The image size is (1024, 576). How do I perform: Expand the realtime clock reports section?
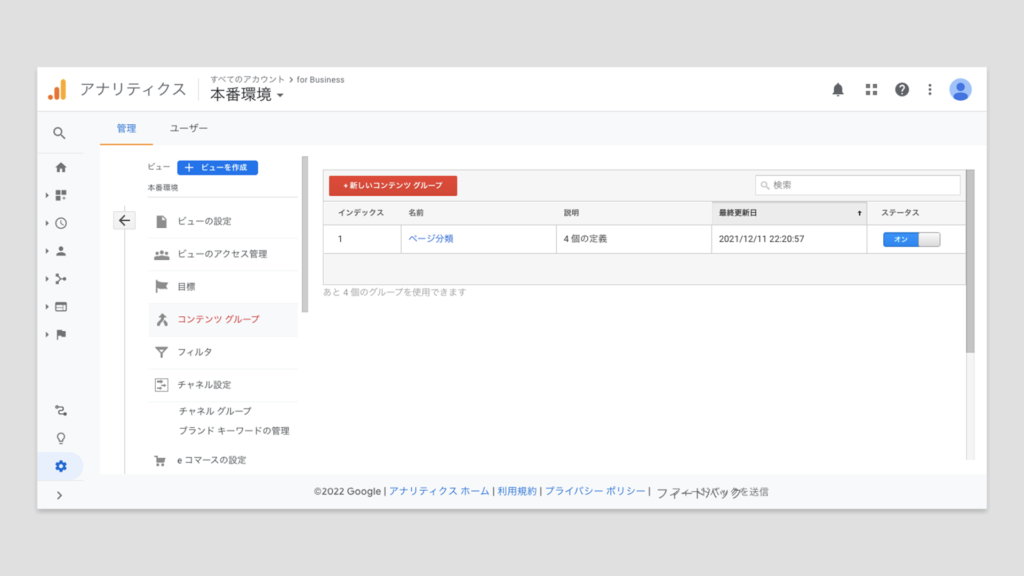[x=60, y=223]
